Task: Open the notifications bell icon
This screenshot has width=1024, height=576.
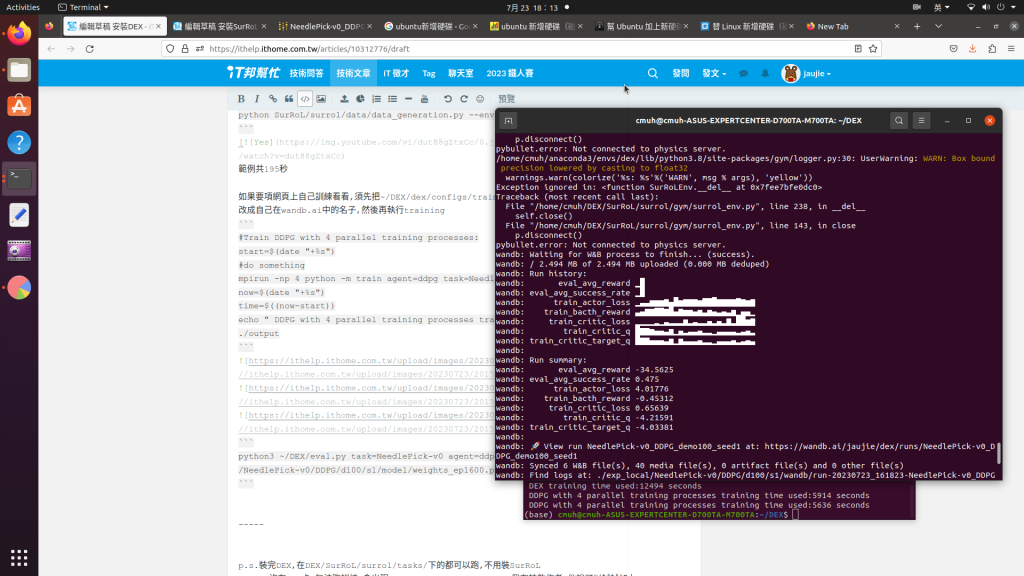Action: point(765,73)
